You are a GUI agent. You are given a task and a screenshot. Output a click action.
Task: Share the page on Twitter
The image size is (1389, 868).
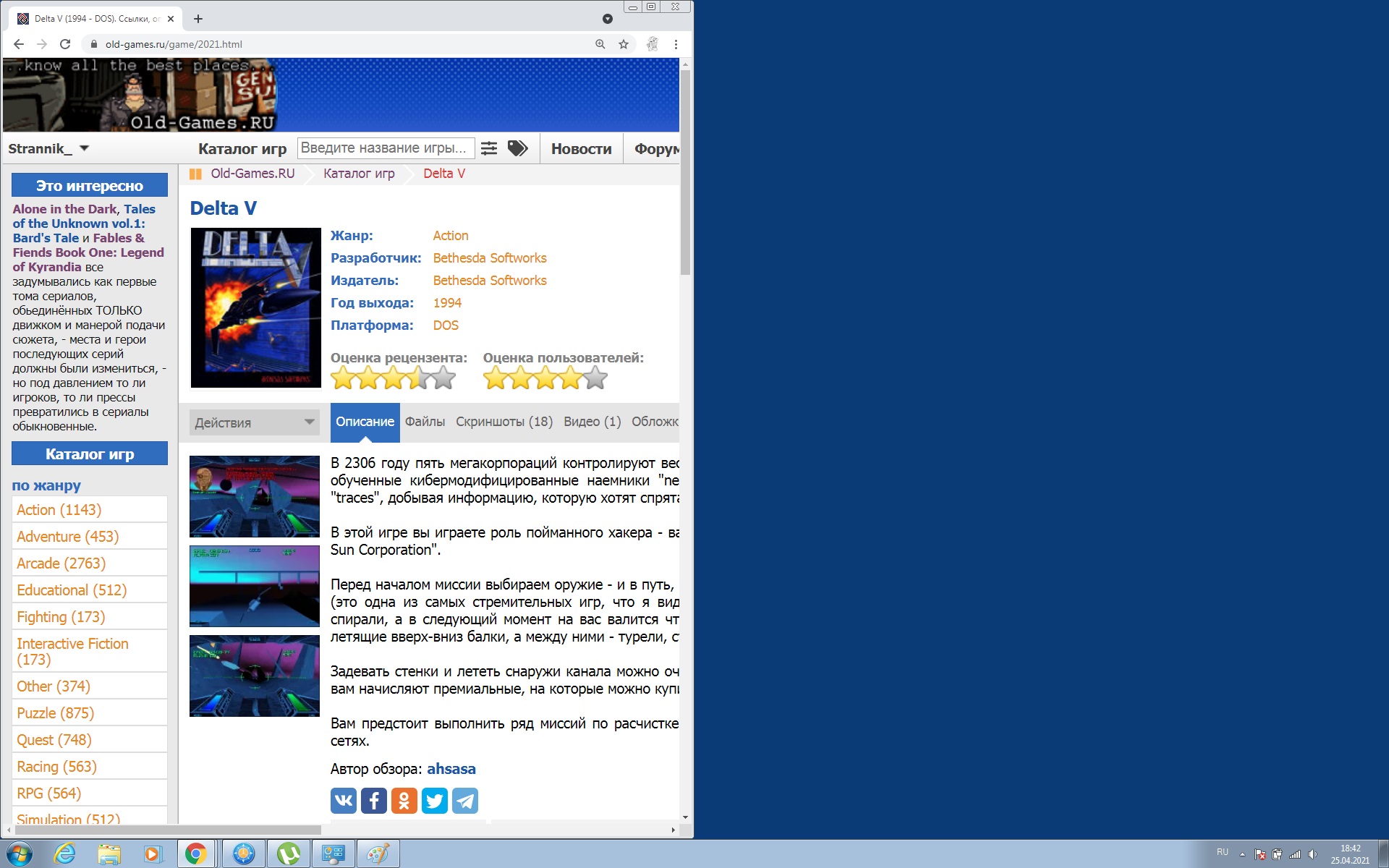pyautogui.click(x=434, y=801)
